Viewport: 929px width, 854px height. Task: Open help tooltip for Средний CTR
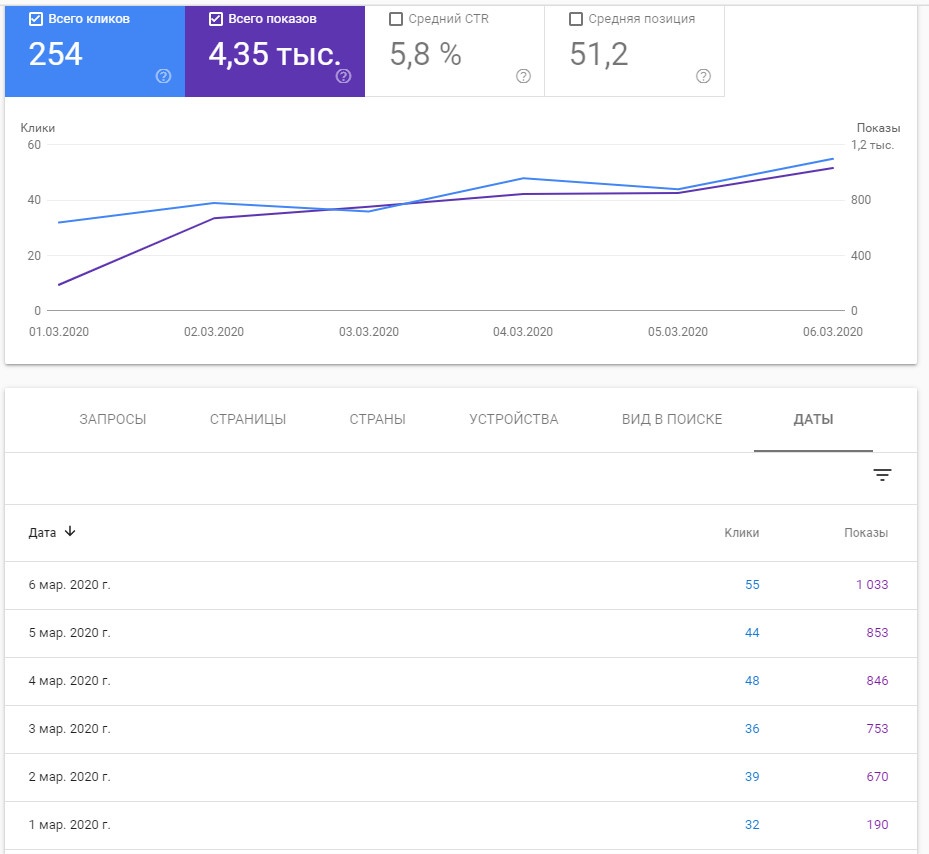[x=523, y=77]
